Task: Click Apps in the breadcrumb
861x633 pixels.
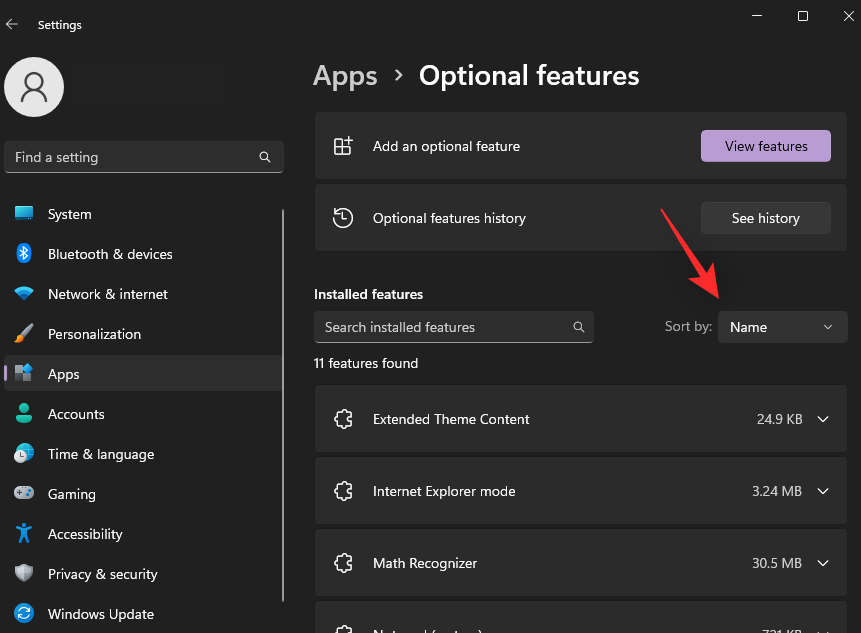Action: [x=345, y=76]
